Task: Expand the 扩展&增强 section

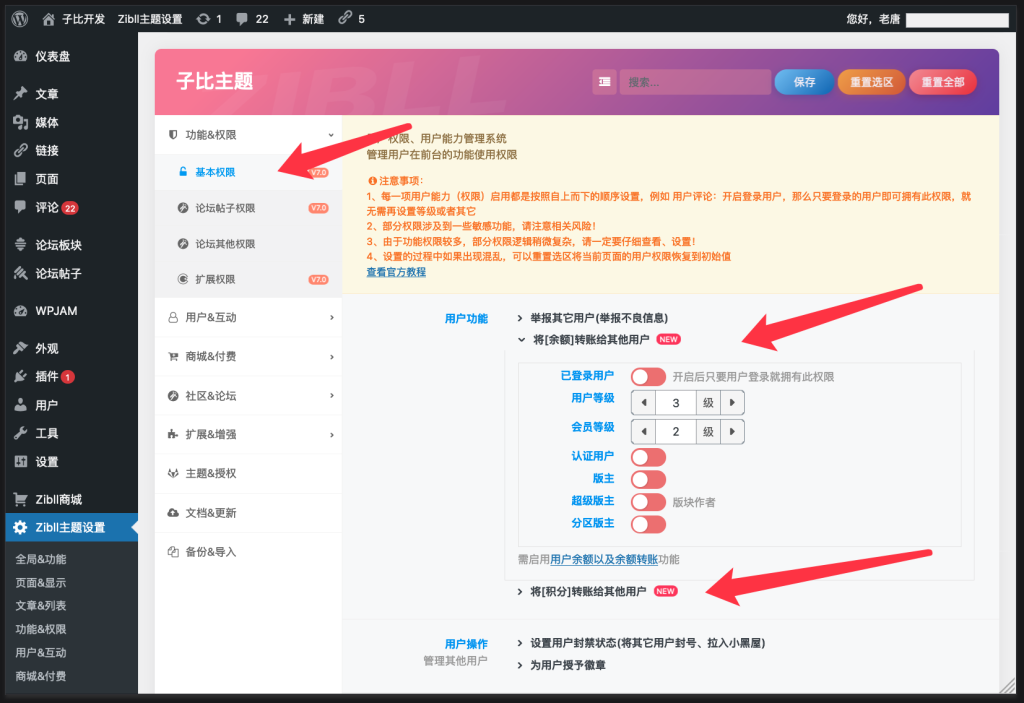Action: tap(248, 434)
